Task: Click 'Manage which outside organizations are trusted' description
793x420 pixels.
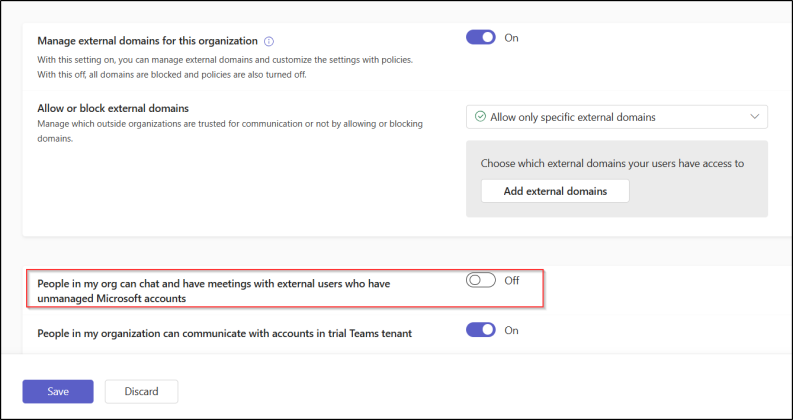Action: (x=230, y=131)
